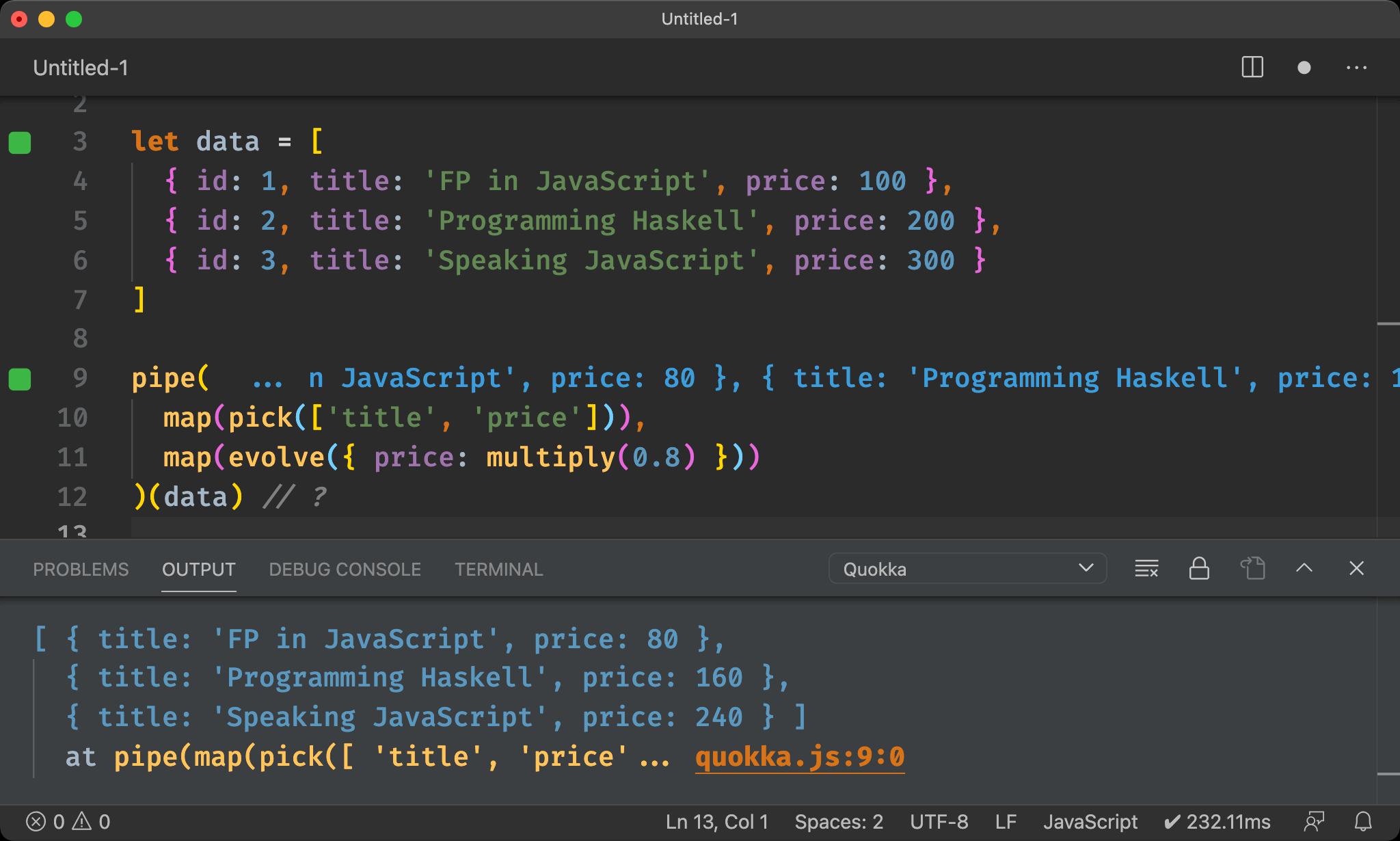Click price: 160 in the output
Image resolution: width=1400 pixels, height=841 pixels.
662,678
